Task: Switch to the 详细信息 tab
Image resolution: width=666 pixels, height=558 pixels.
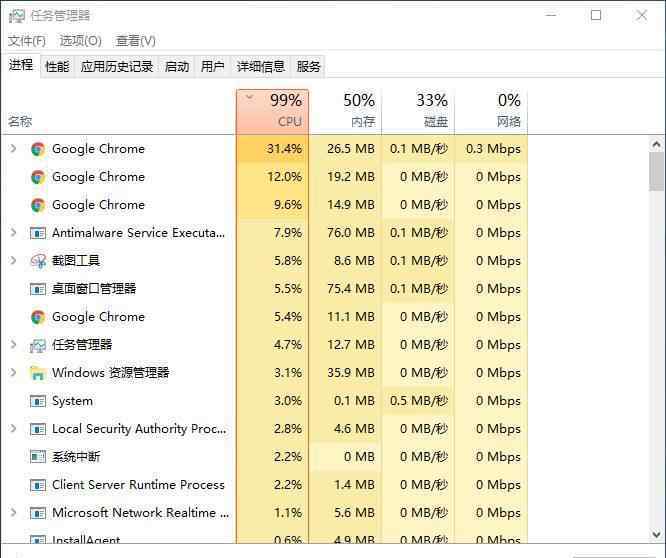Action: [x=260, y=67]
